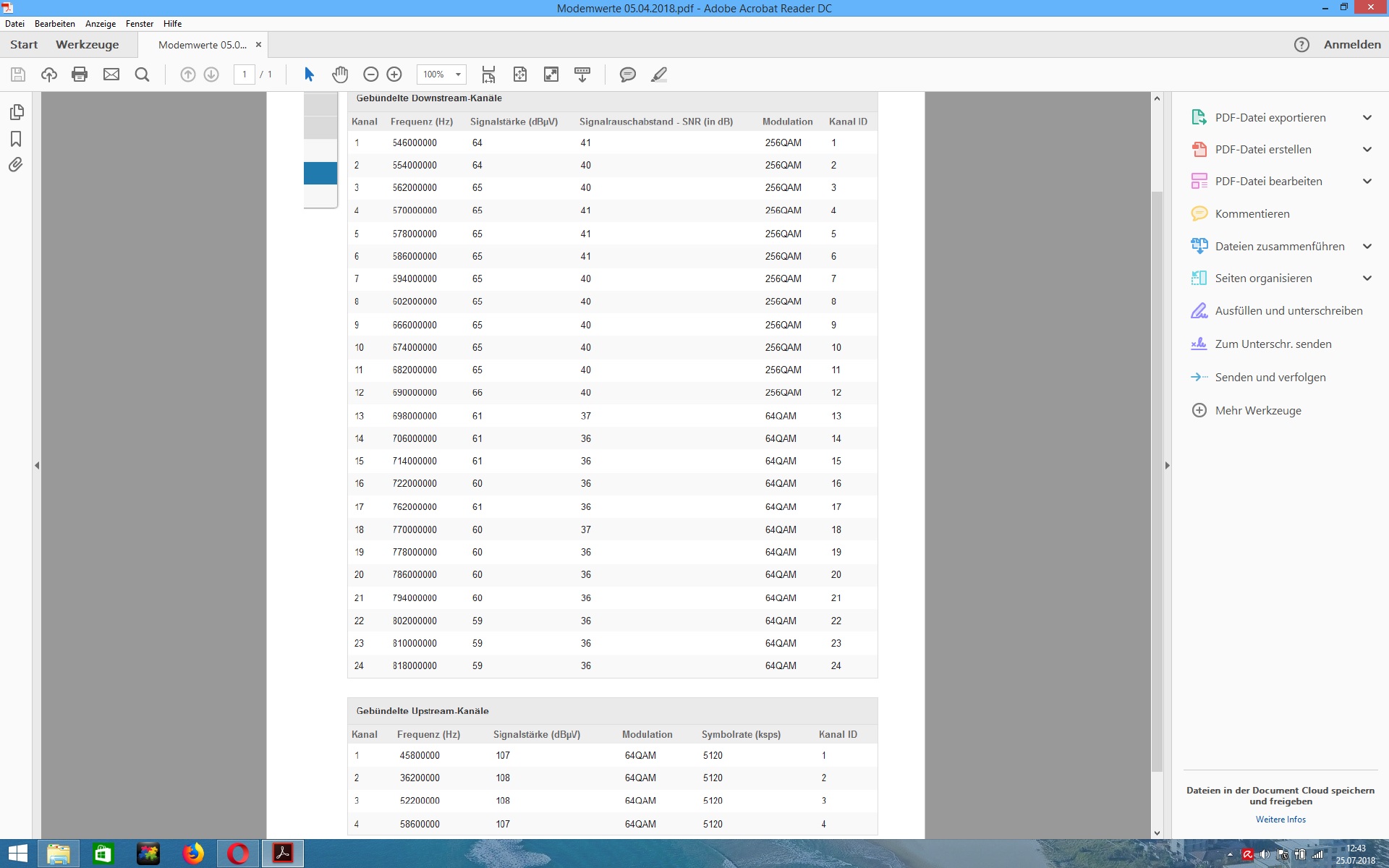Select the hand pan tool
Image resolution: width=1389 pixels, height=868 pixels.
[340, 75]
